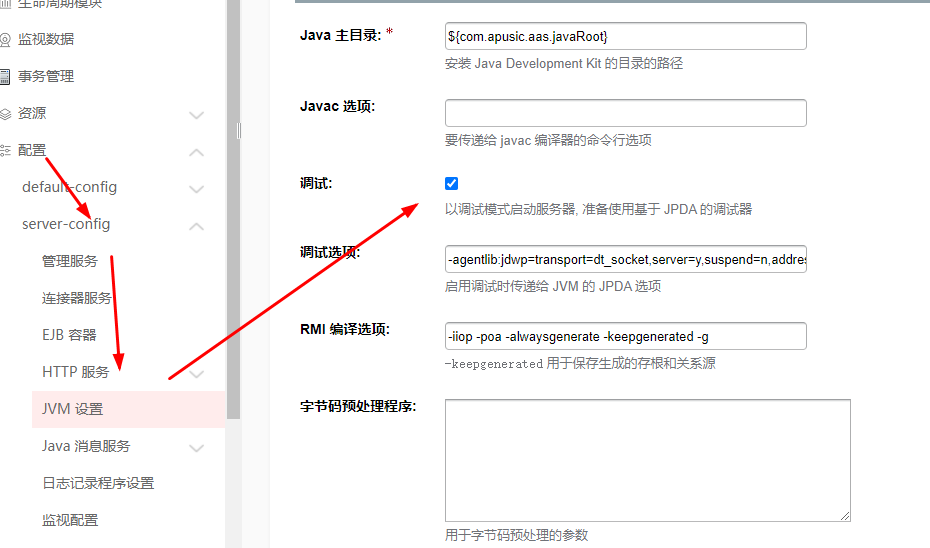The height and width of the screenshot is (548, 930).
Task: Collapse the server-config chevron
Action: [x=196, y=227]
